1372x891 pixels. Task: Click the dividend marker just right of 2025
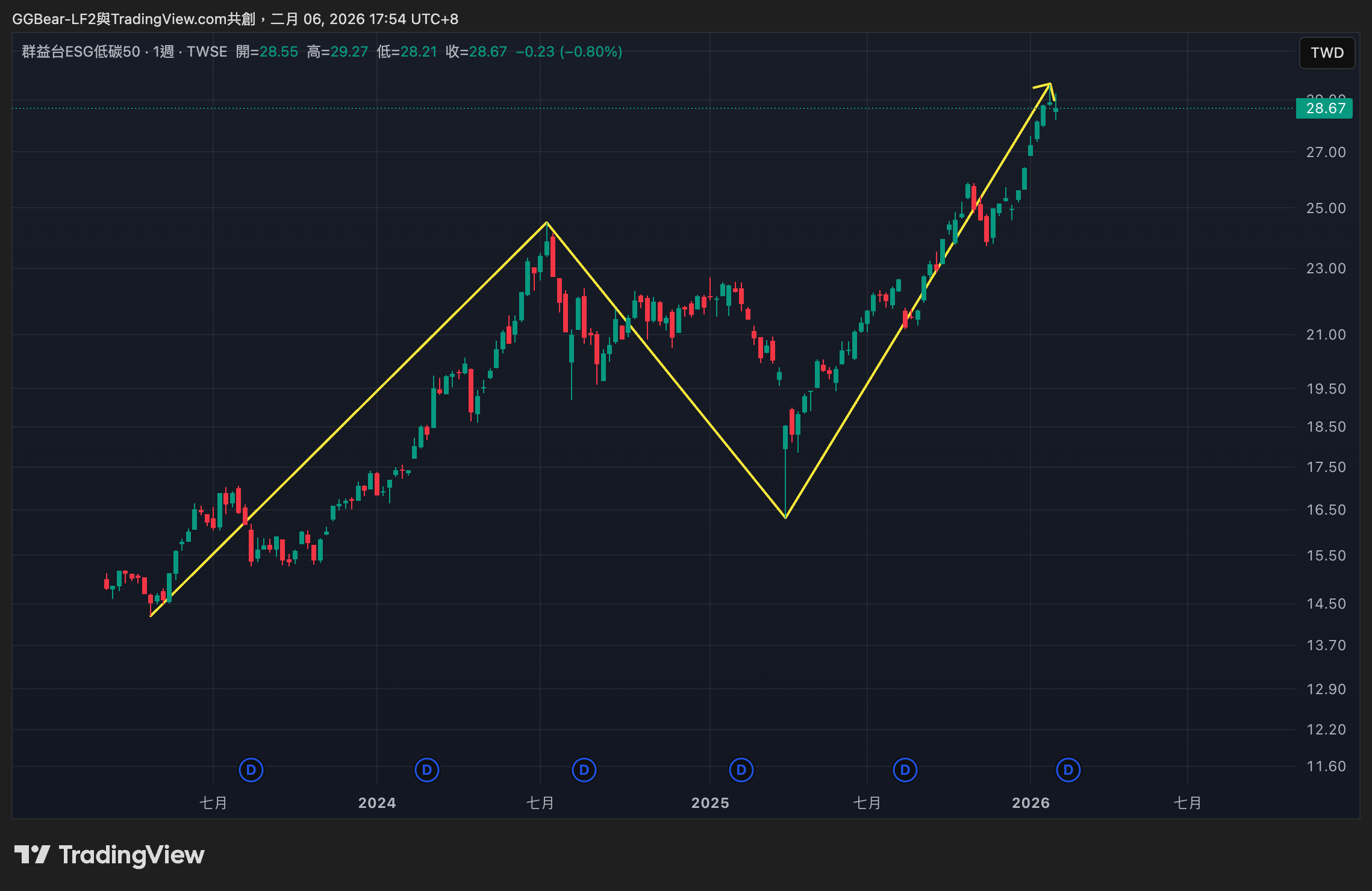pyautogui.click(x=741, y=769)
